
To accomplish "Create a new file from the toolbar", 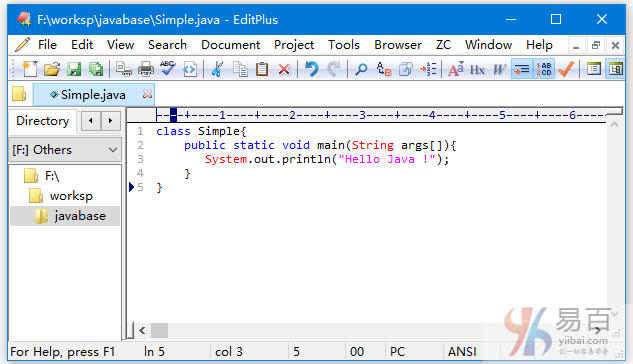I will [x=30, y=69].
